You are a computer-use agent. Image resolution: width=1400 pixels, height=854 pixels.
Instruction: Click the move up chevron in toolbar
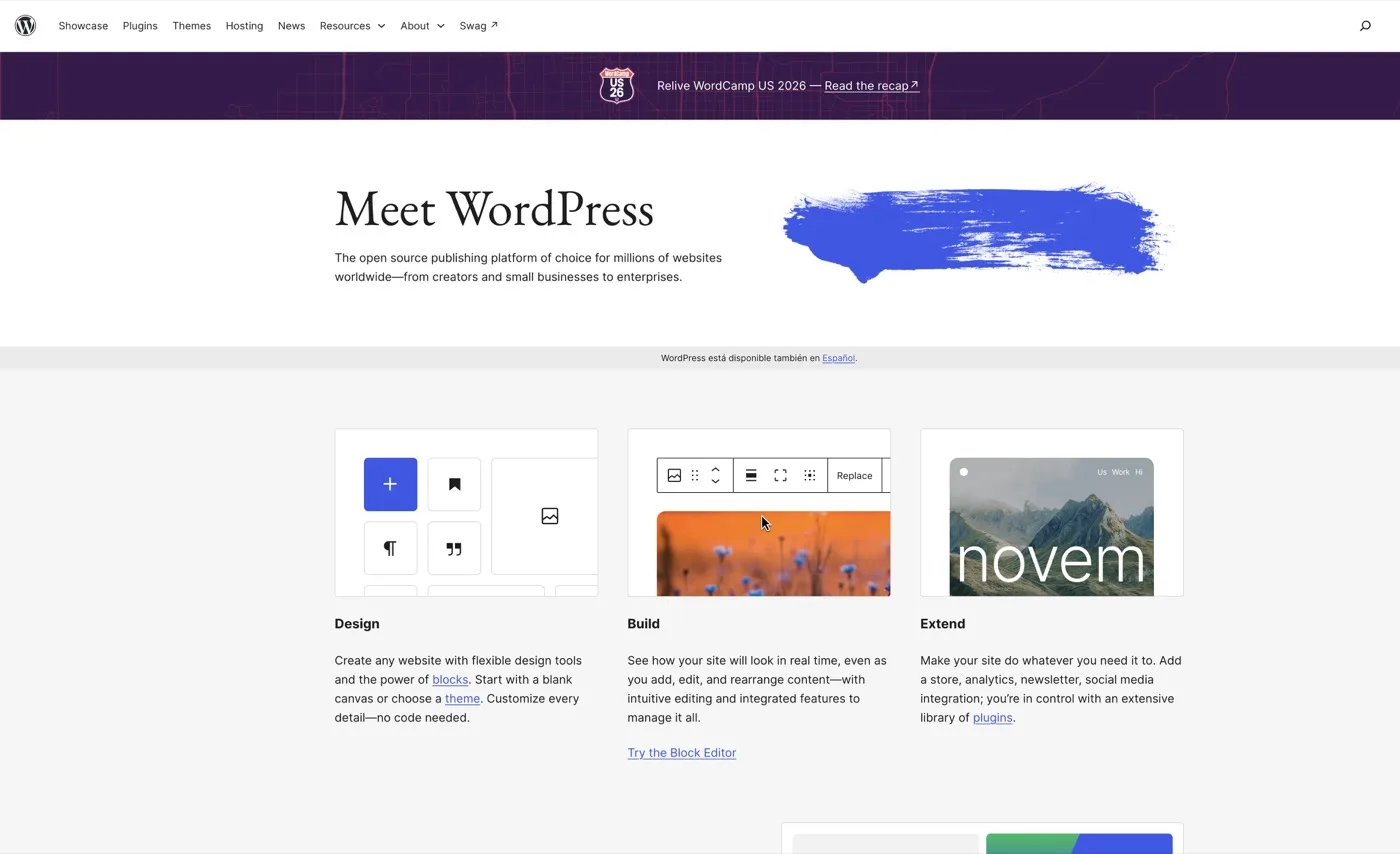click(715, 470)
